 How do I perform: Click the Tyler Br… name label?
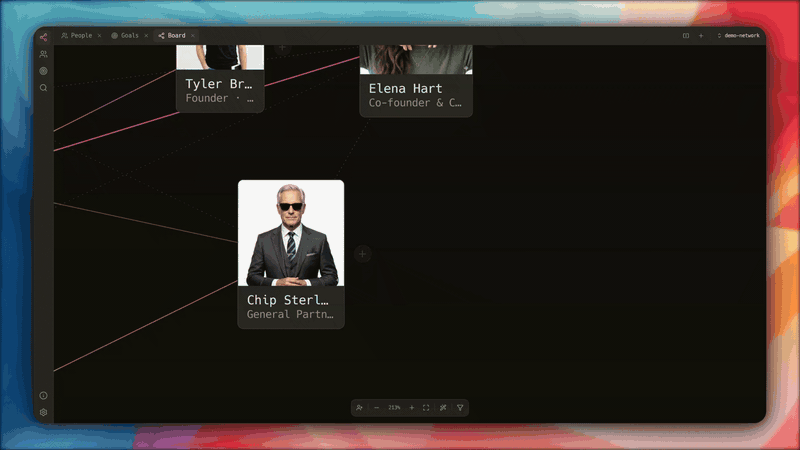click(x=219, y=84)
